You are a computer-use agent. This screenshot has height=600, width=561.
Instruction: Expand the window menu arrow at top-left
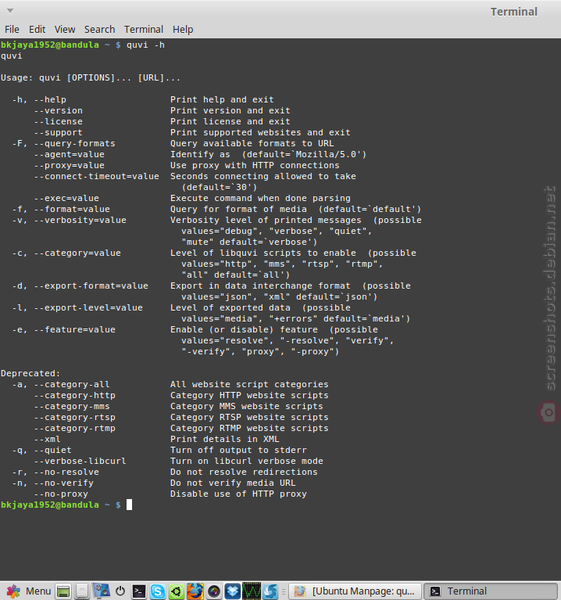[10, 11]
